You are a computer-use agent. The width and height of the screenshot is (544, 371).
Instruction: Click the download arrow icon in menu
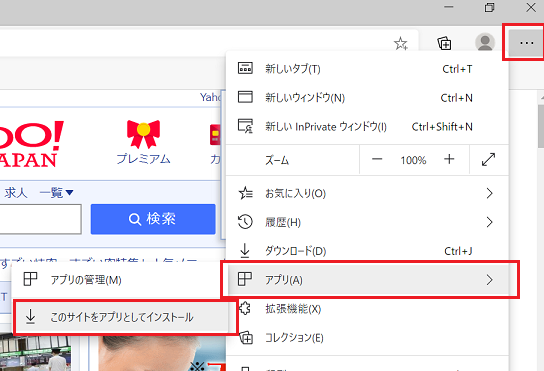(x=245, y=251)
